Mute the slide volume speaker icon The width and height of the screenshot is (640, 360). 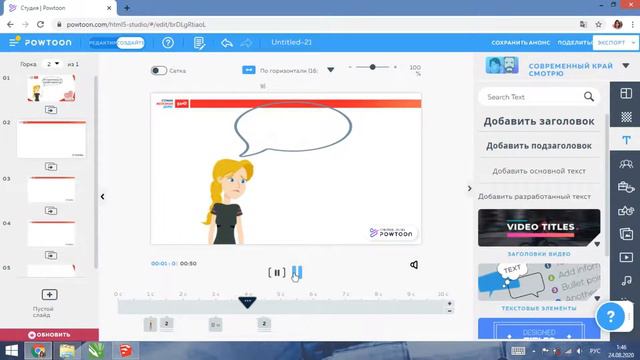click(414, 265)
